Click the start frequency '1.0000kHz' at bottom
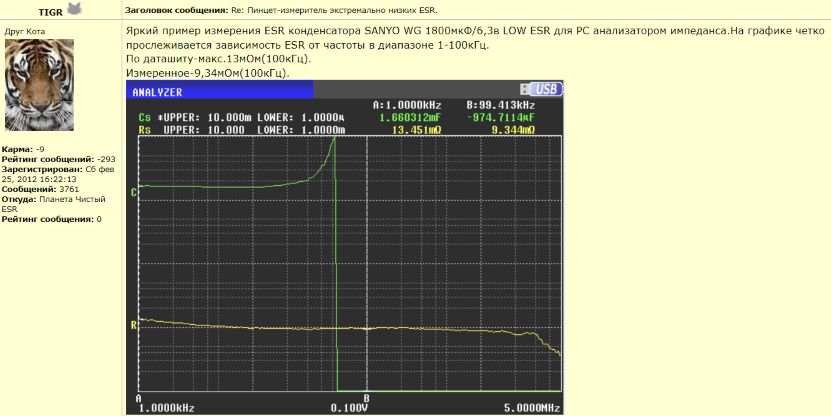The image size is (831, 416). 166,408
